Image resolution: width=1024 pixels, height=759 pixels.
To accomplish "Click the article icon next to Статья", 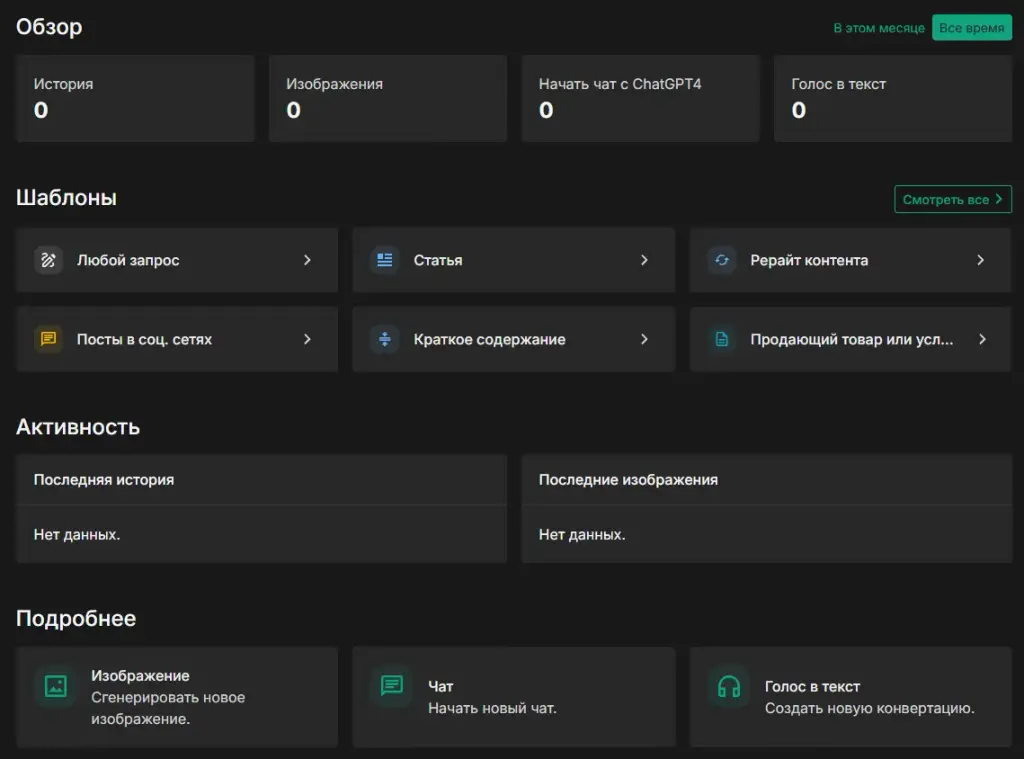I will (385, 260).
